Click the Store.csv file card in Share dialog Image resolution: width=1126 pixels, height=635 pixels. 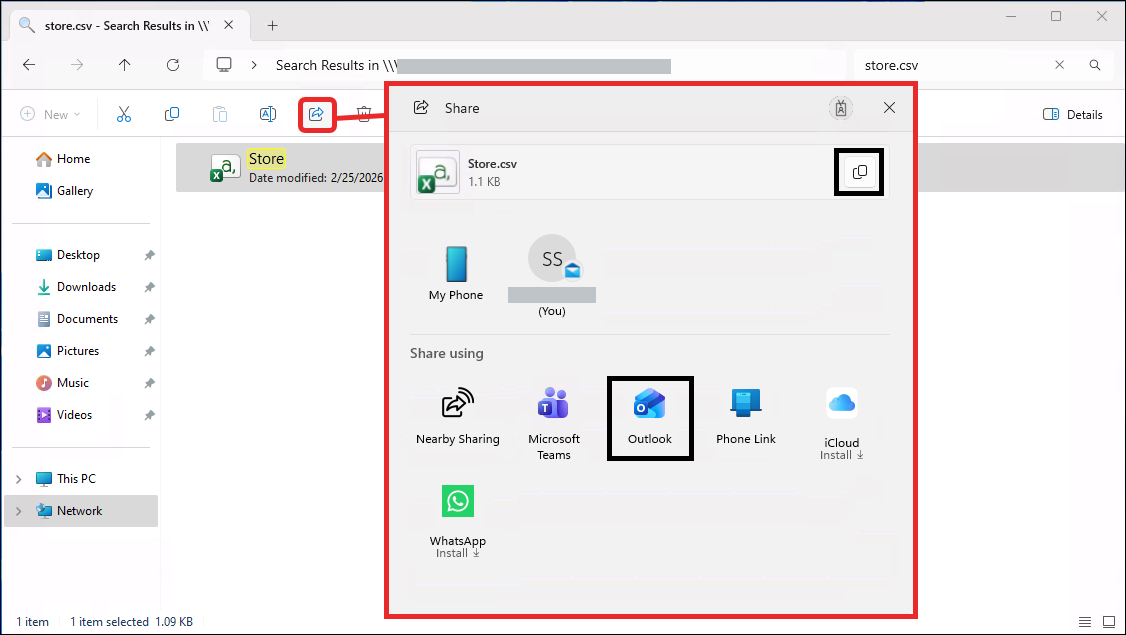click(650, 172)
